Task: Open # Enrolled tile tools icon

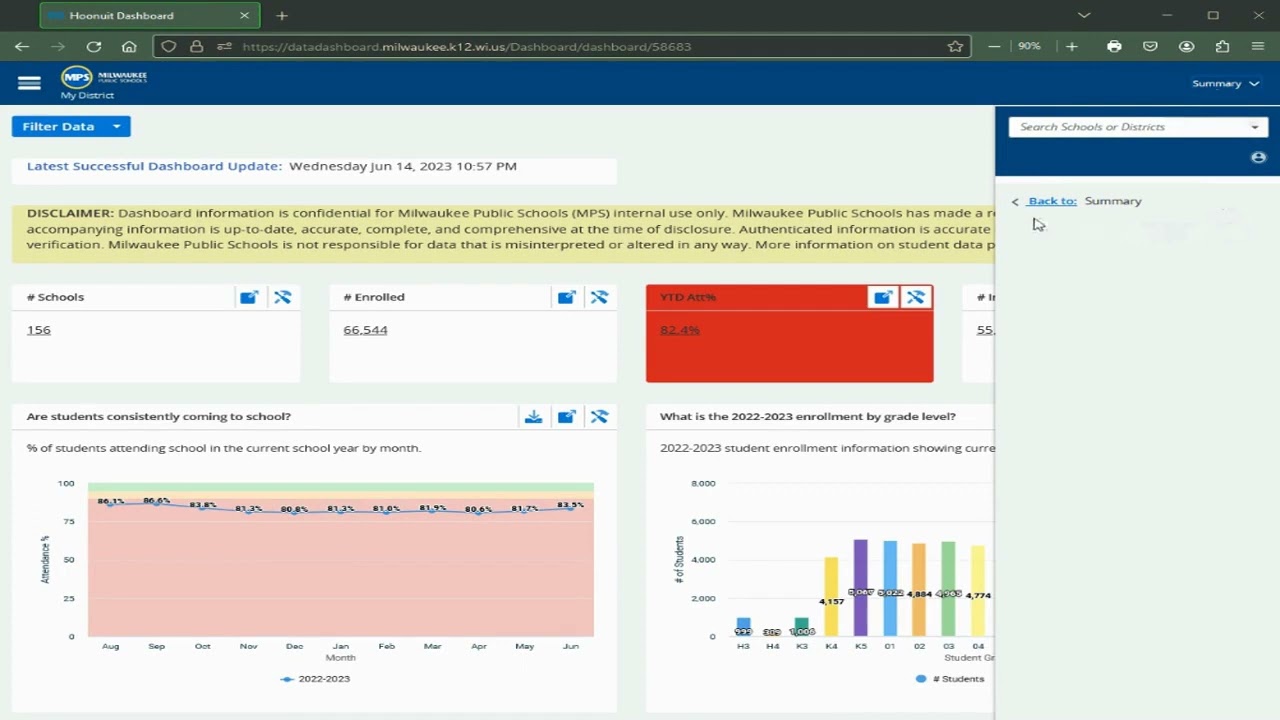Action: tap(599, 297)
